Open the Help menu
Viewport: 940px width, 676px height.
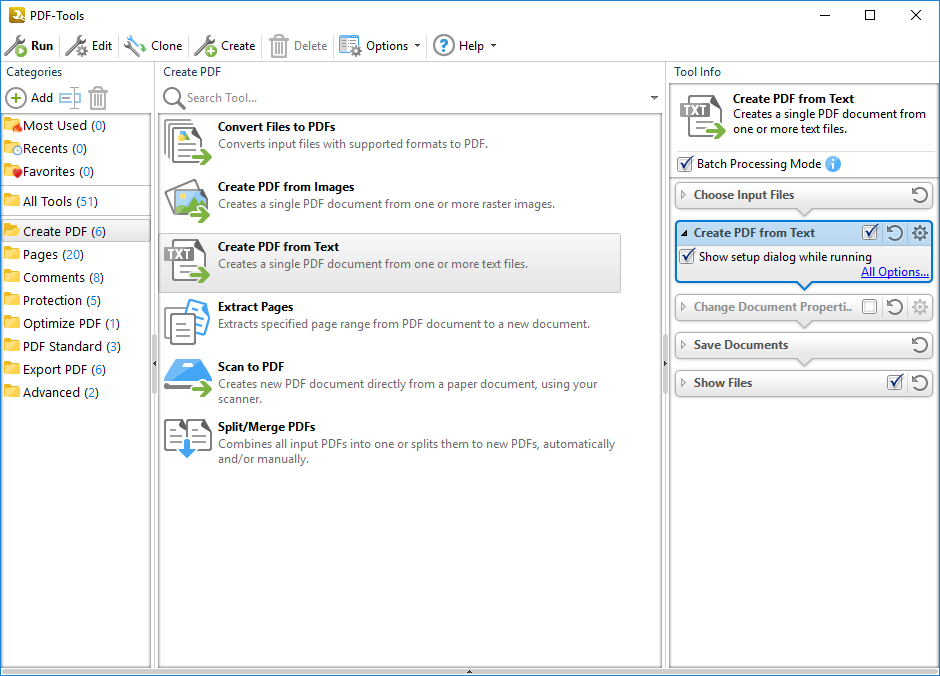[464, 46]
